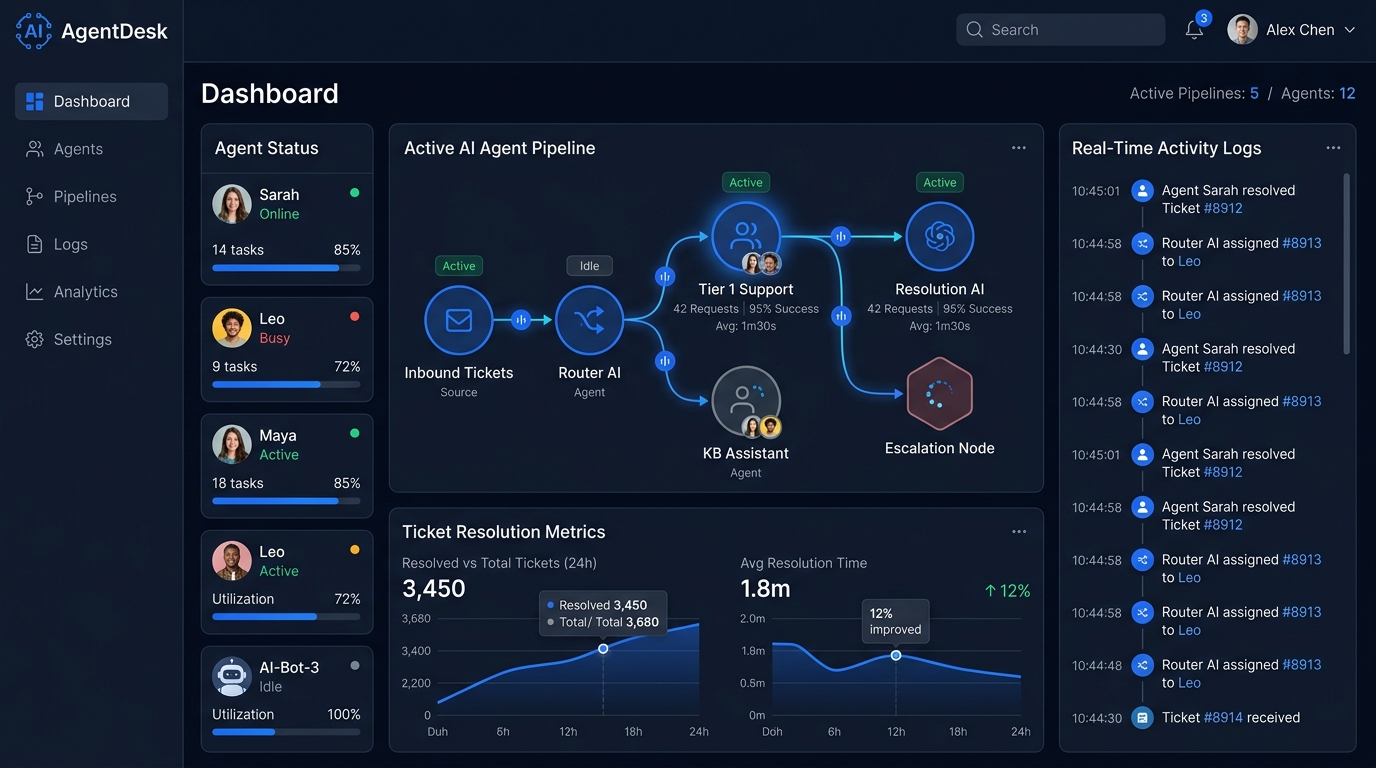Click the data point on Avg Resolution Time chart
This screenshot has width=1376, height=768.
(896, 656)
